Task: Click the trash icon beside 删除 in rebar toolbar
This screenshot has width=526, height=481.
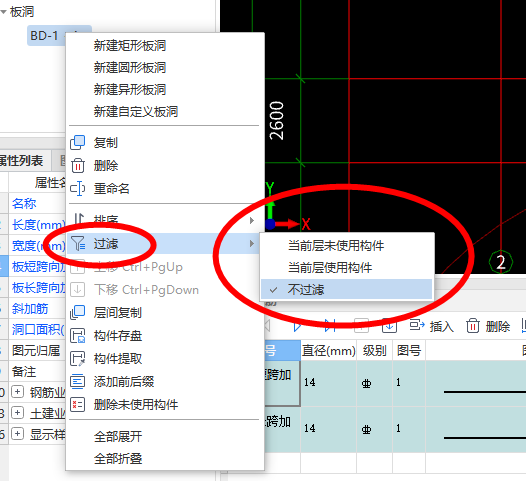Action: point(473,326)
